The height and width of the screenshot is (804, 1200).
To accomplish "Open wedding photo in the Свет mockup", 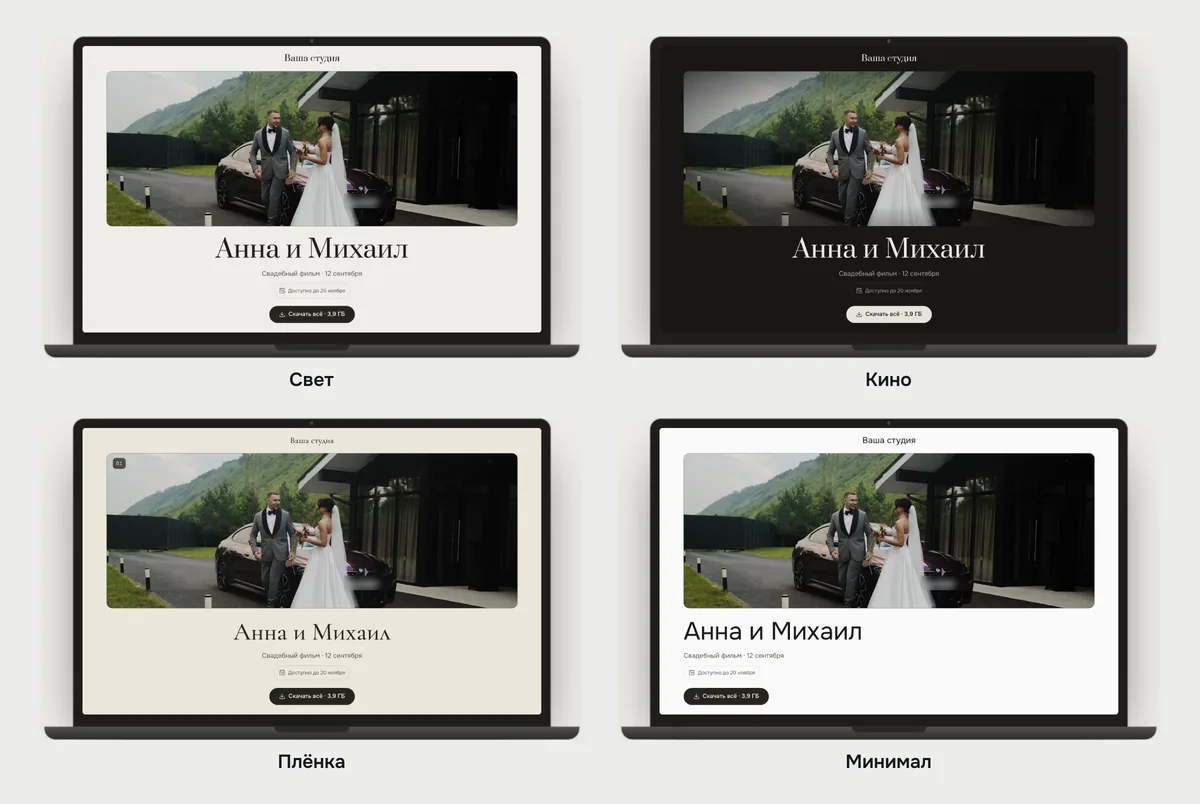I will click(x=312, y=148).
